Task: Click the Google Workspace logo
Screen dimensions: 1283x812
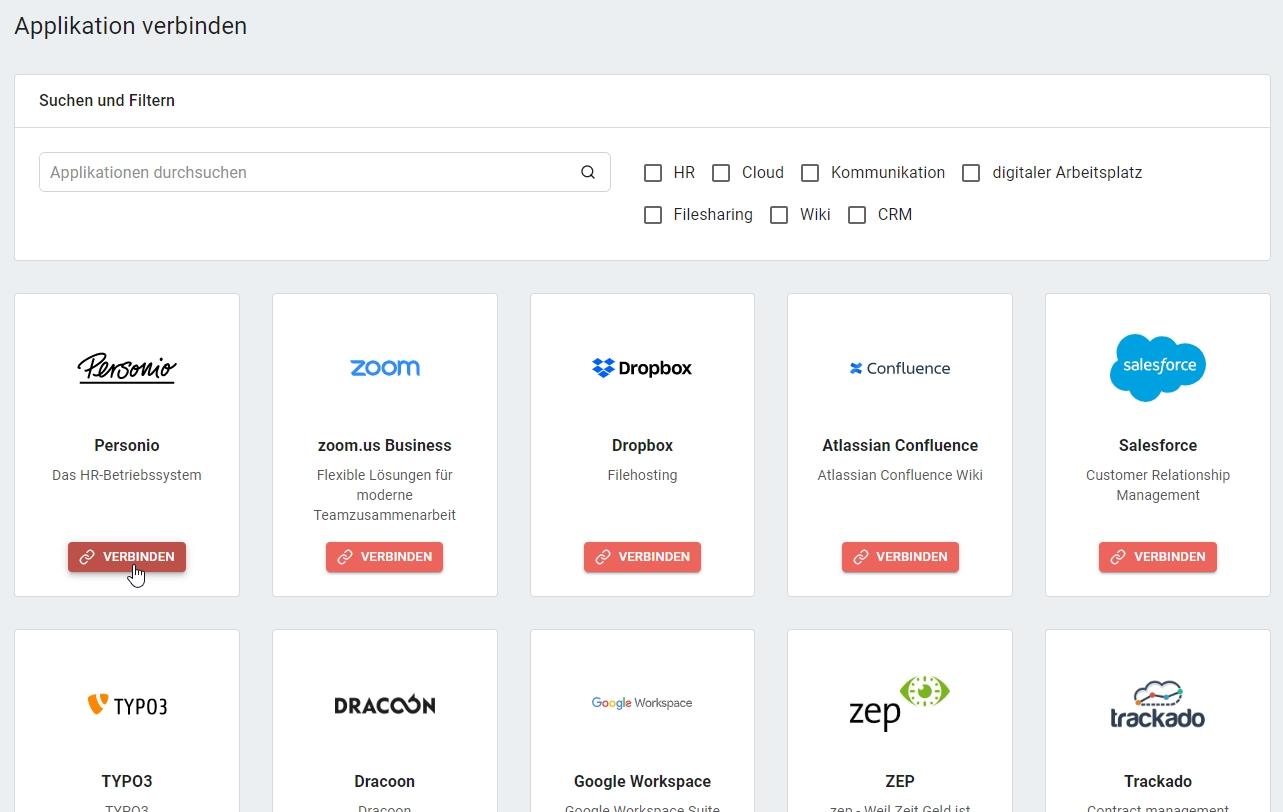Action: click(x=642, y=703)
